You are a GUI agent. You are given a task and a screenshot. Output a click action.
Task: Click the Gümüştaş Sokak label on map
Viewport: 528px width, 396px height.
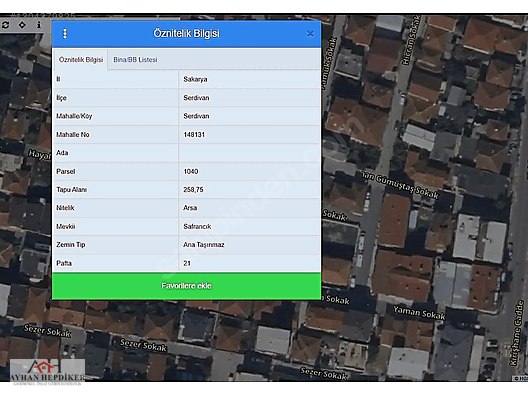pos(401,185)
